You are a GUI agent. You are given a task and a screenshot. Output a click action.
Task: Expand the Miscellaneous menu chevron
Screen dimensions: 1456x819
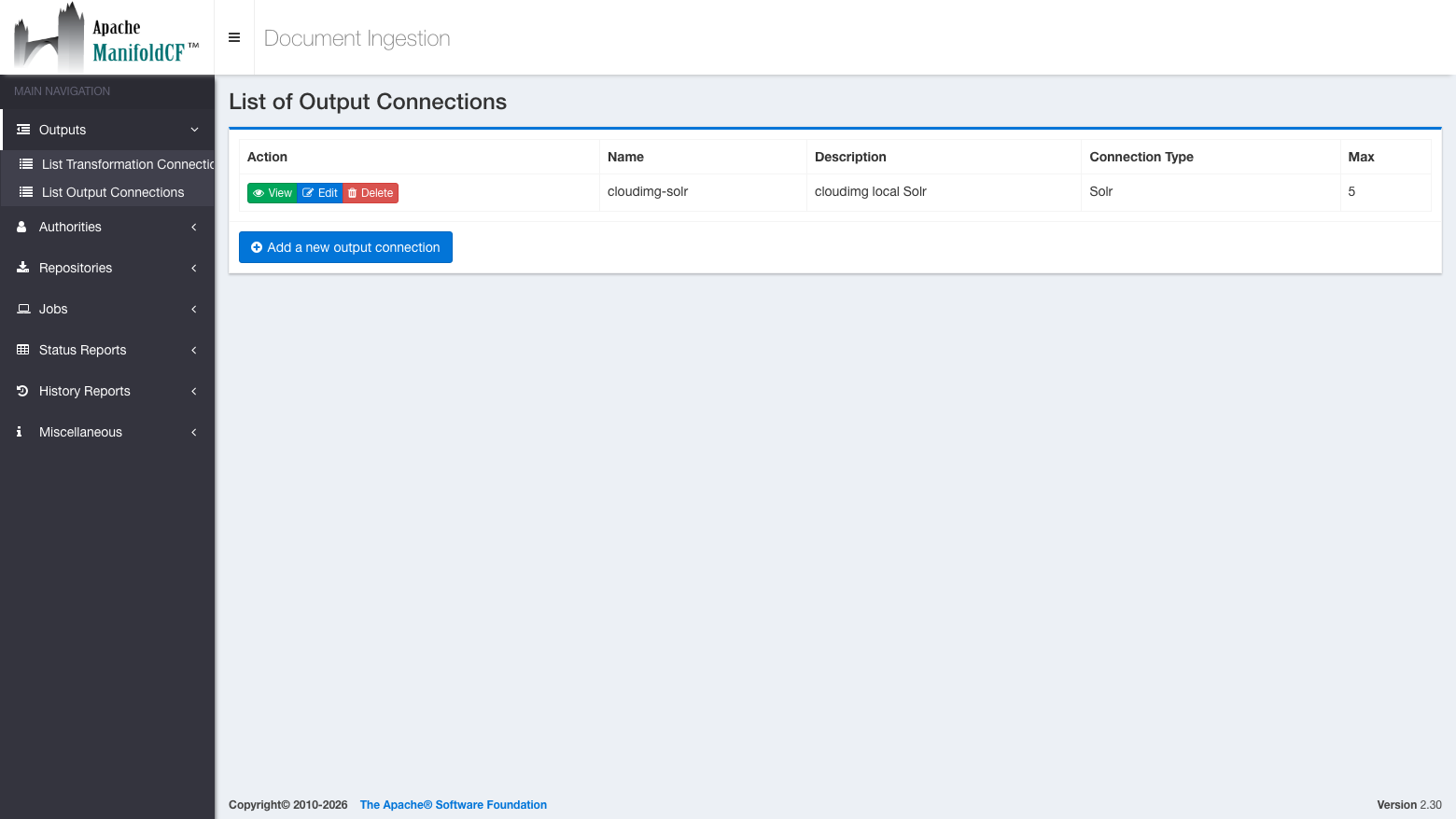tap(194, 432)
